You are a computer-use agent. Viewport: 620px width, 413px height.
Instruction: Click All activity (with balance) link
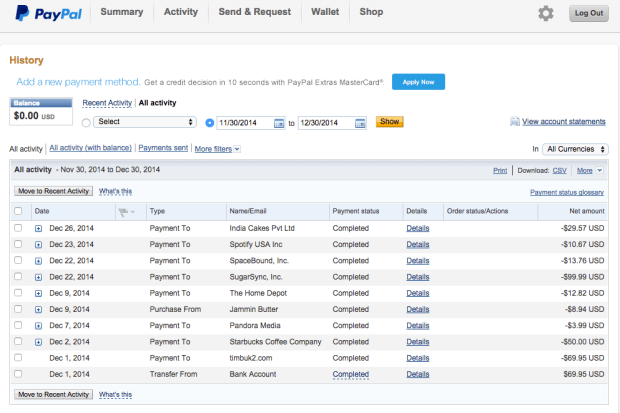click(x=90, y=148)
